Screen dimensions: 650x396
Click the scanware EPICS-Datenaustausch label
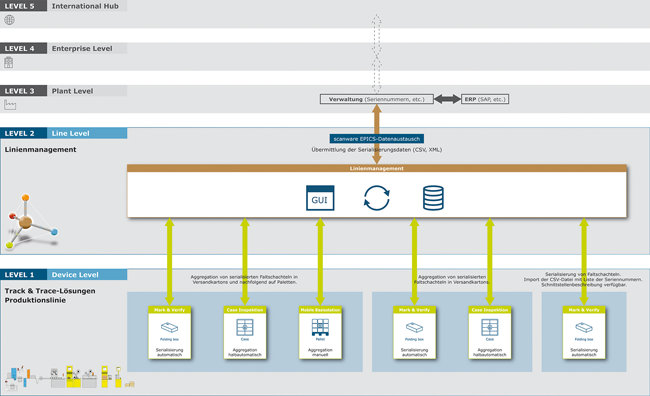pos(376,138)
